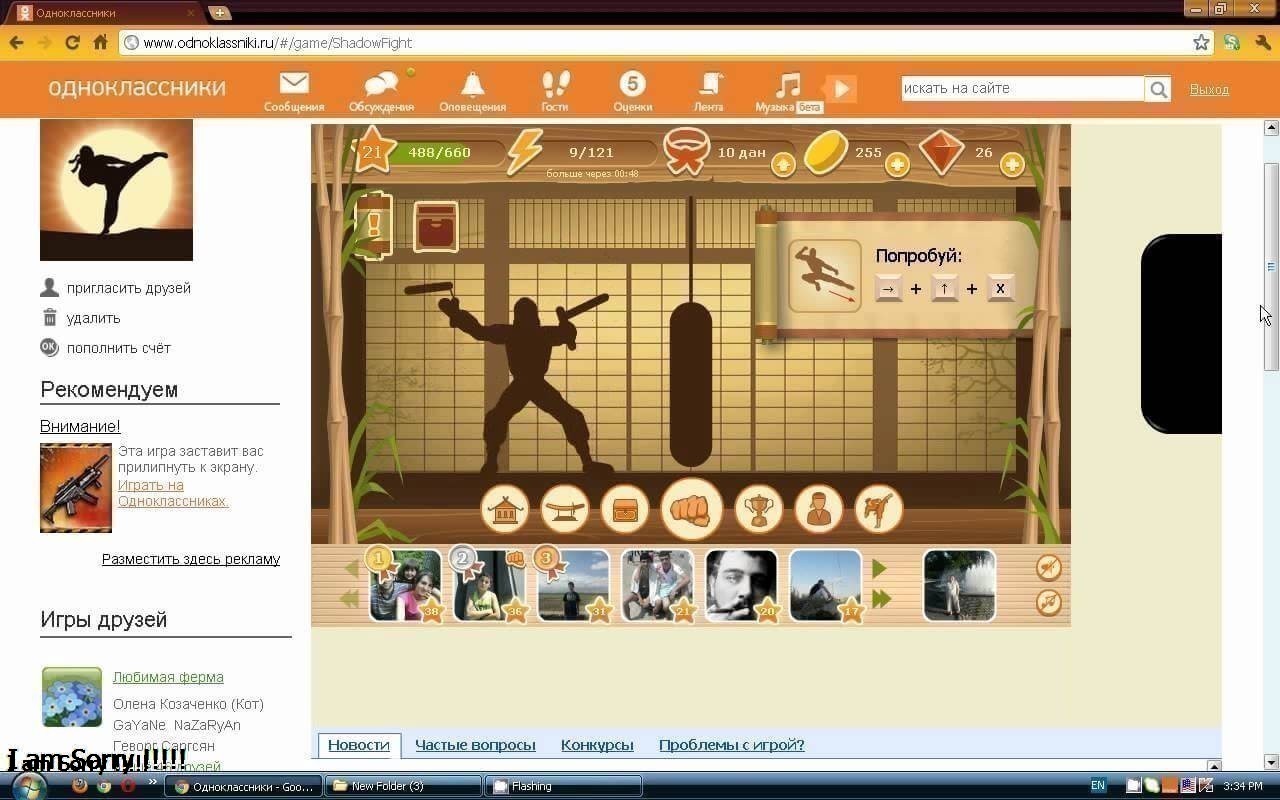Viewport: 1280px width, 800px height.
Task: Open the exclamation mark quest icon
Action: pyautogui.click(x=373, y=226)
